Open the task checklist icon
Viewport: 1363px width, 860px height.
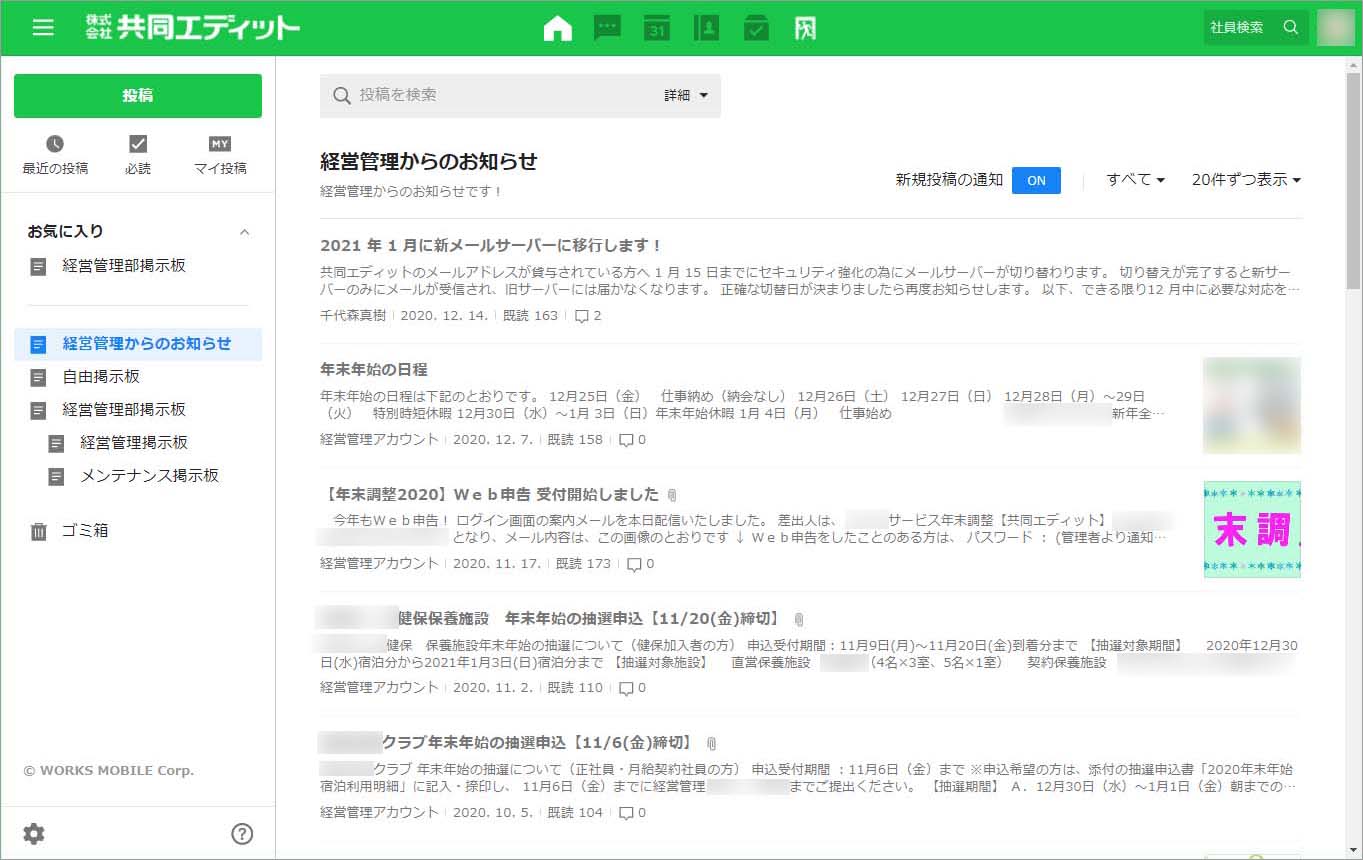756,28
